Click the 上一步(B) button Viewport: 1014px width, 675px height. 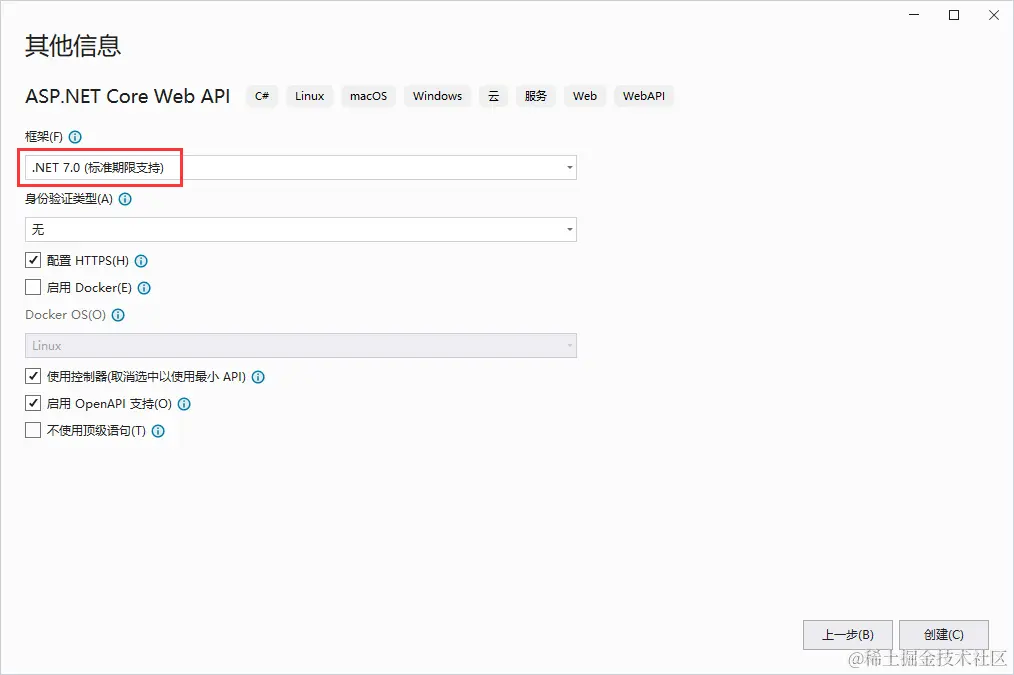tap(848, 635)
